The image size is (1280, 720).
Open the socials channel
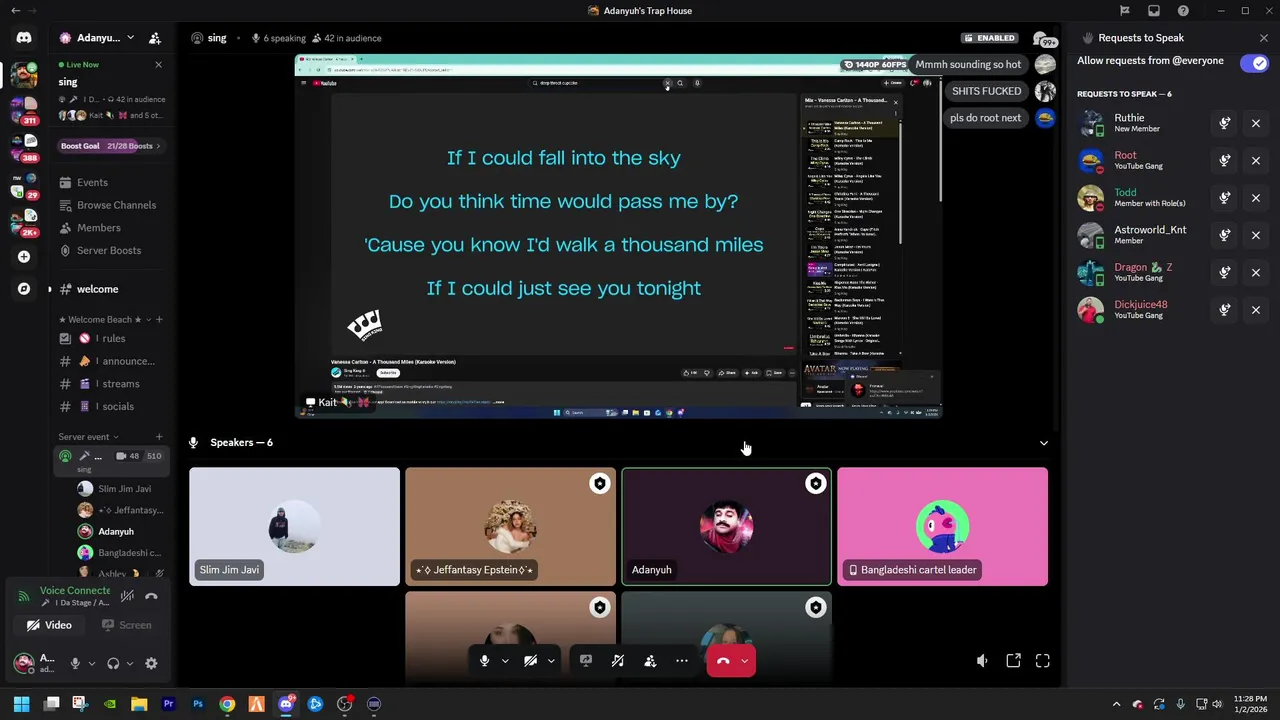coord(110,406)
